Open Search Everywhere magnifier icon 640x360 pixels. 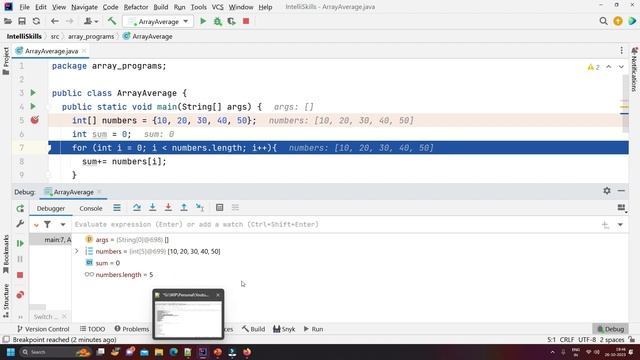pos(603,21)
